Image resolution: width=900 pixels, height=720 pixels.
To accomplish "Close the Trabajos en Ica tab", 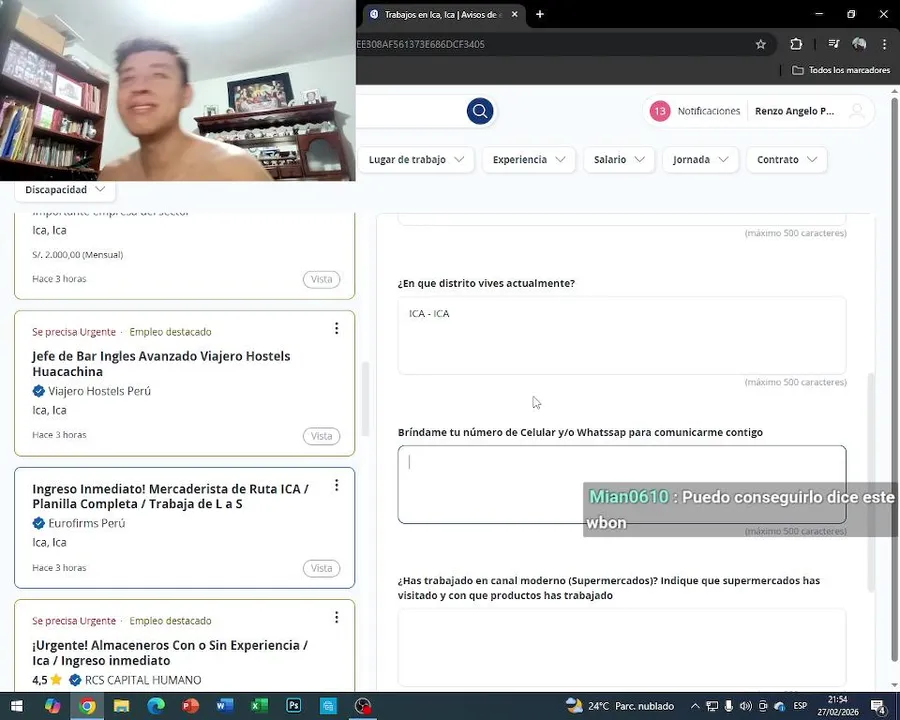I will click(515, 14).
